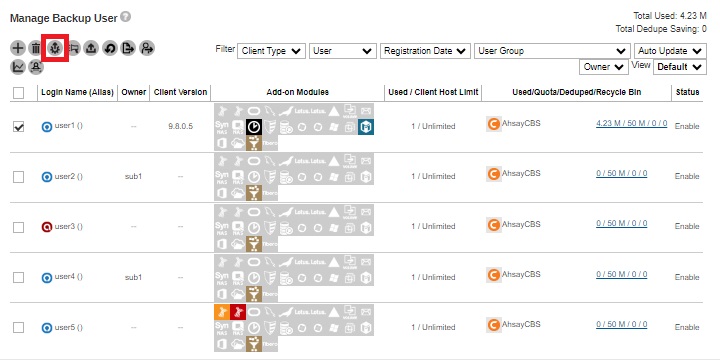Click Enable status in user1 row
The width and height of the screenshot is (720, 360).
point(687,126)
